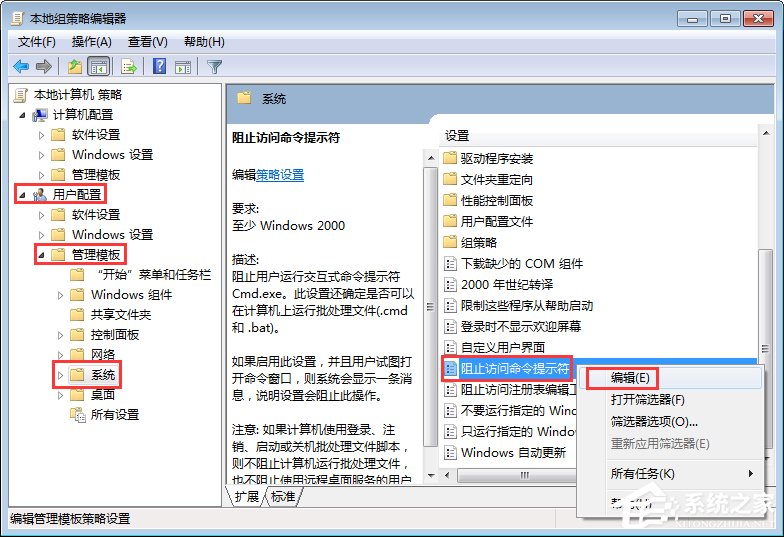Expand 管理模板 under 计算机配置

[x=42, y=175]
